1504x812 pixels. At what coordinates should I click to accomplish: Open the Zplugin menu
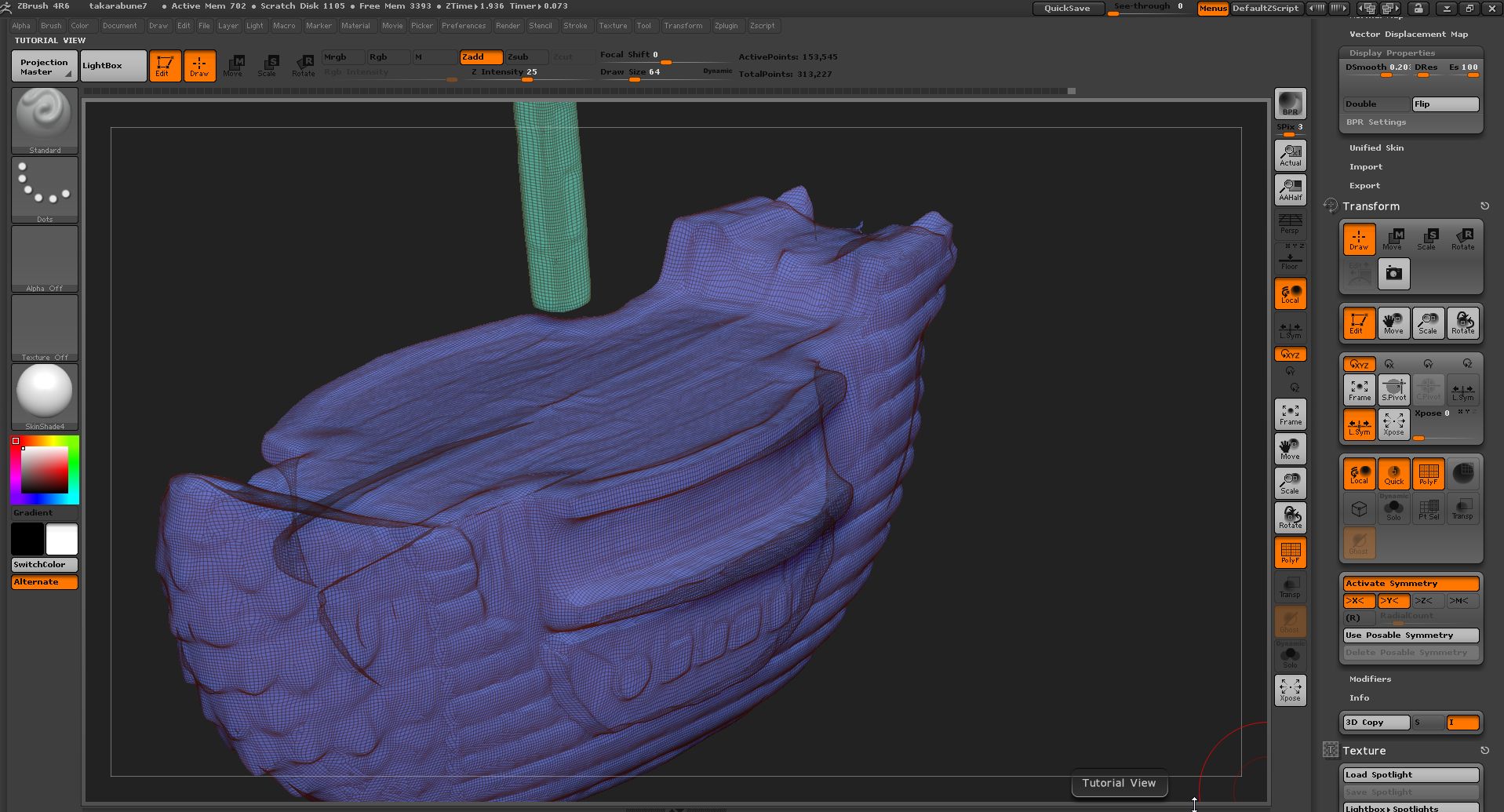[726, 25]
